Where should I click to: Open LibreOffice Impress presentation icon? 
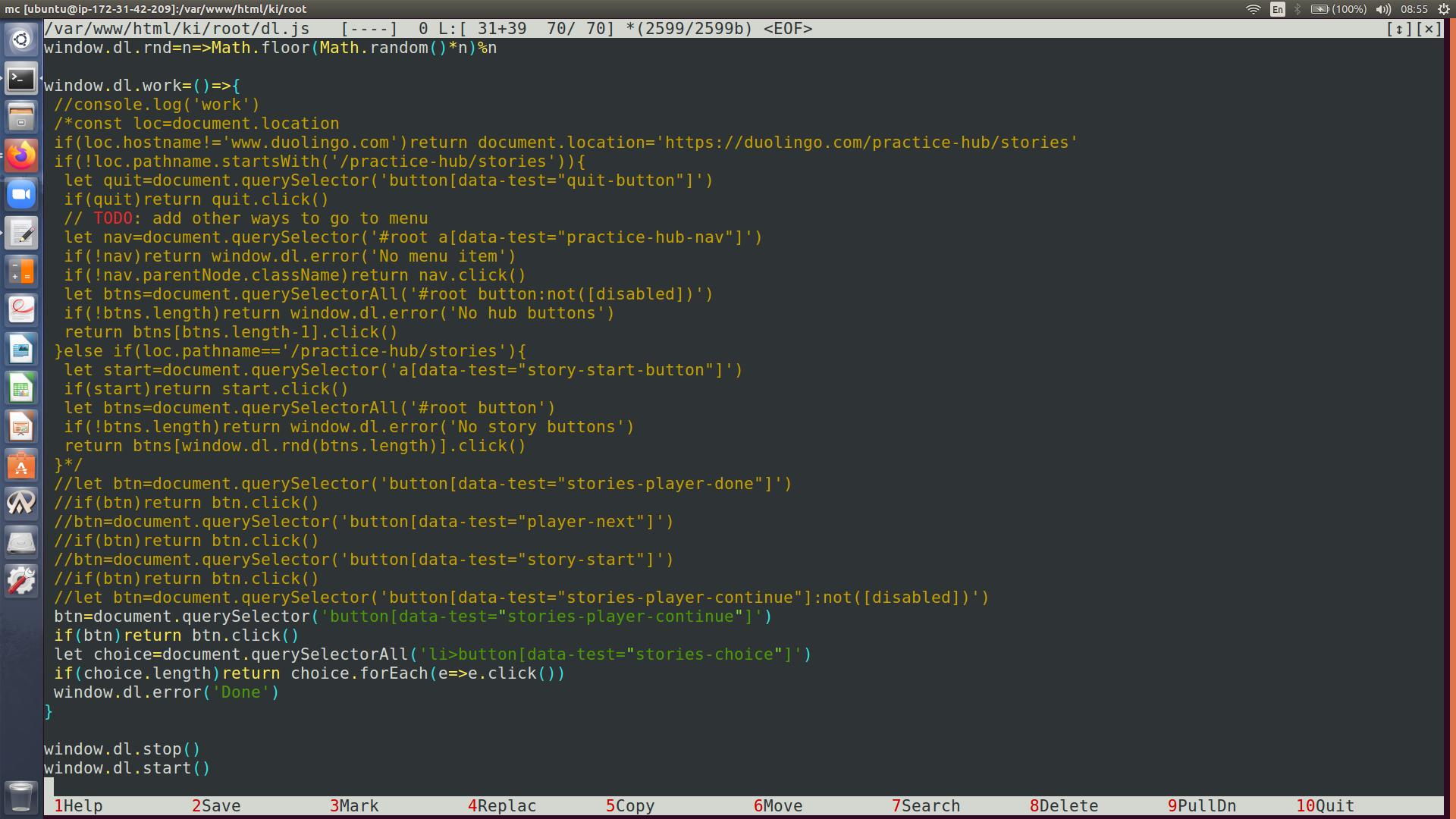[21, 427]
